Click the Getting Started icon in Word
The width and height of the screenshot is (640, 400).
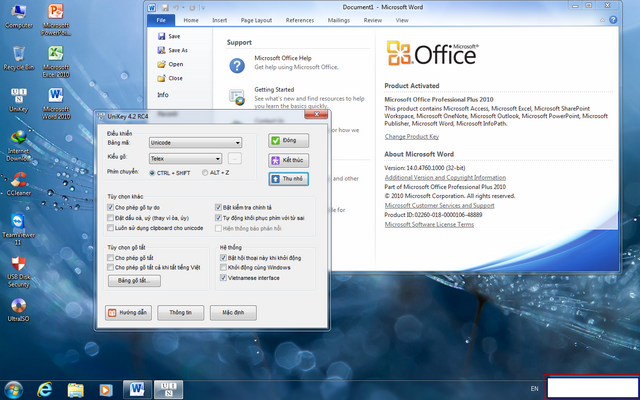[237, 97]
